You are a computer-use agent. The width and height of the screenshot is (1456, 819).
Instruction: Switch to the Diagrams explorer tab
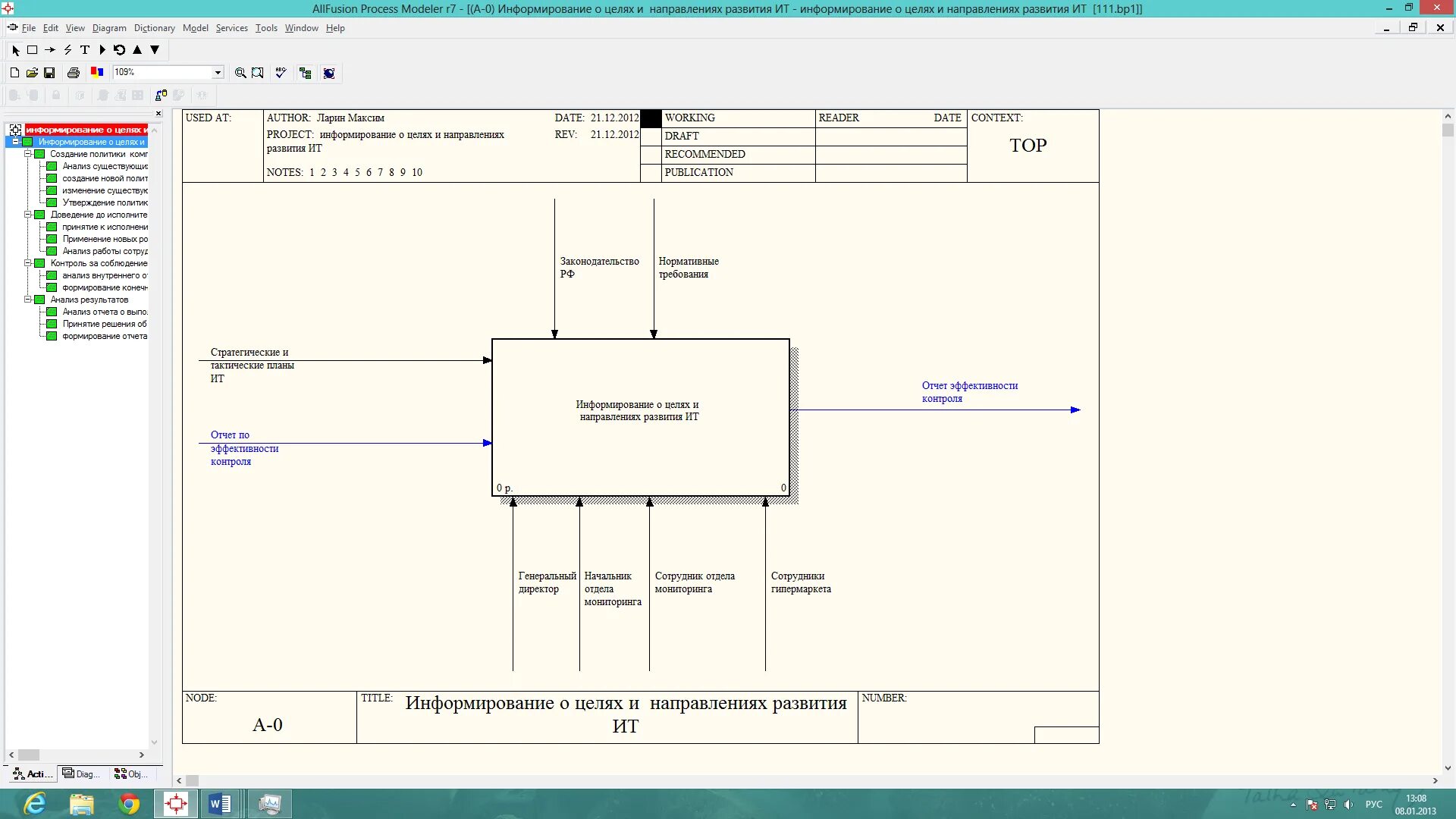[x=81, y=774]
